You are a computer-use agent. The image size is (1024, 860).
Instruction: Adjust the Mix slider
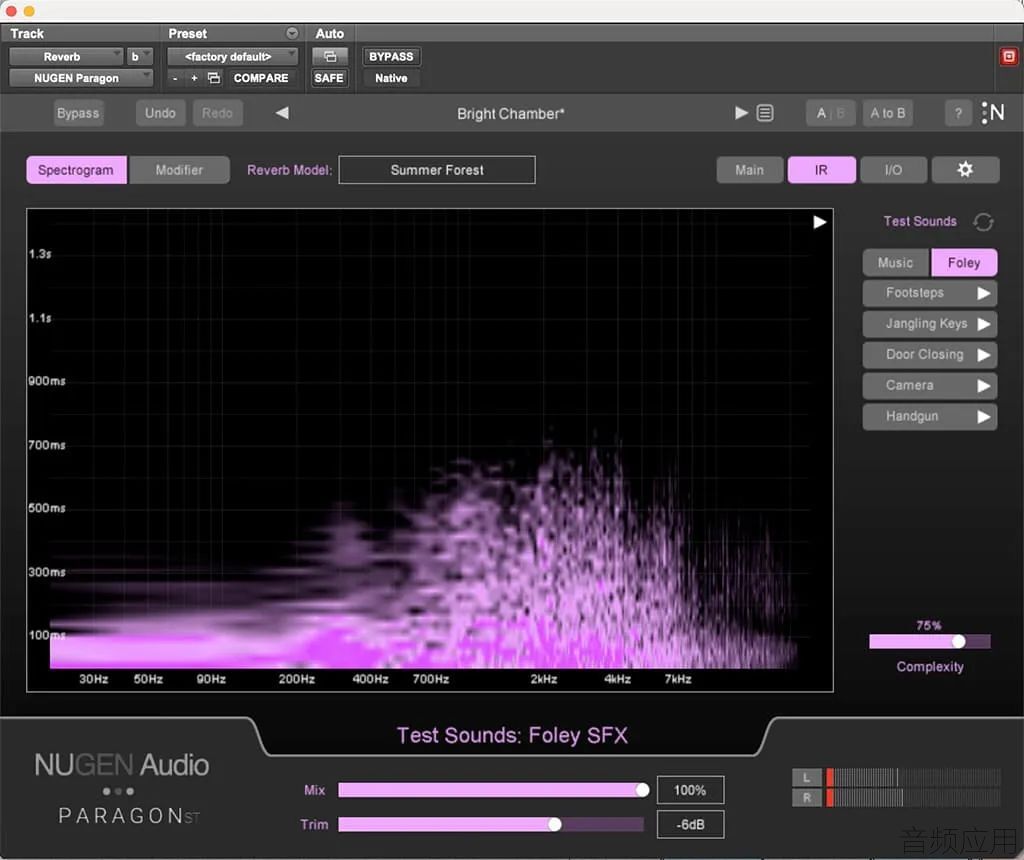(492, 790)
